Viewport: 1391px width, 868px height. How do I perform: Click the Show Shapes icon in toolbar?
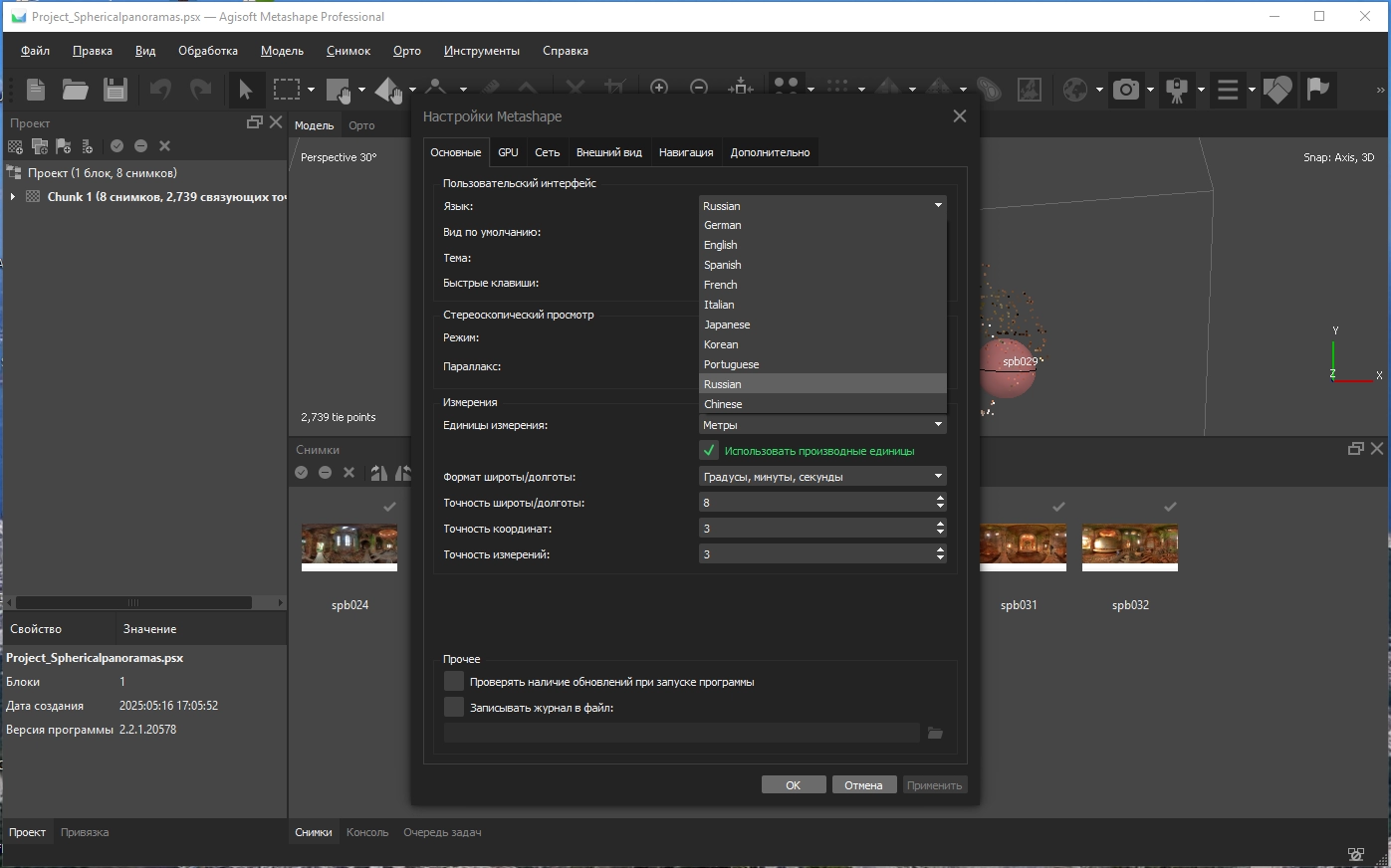[x=1277, y=90]
